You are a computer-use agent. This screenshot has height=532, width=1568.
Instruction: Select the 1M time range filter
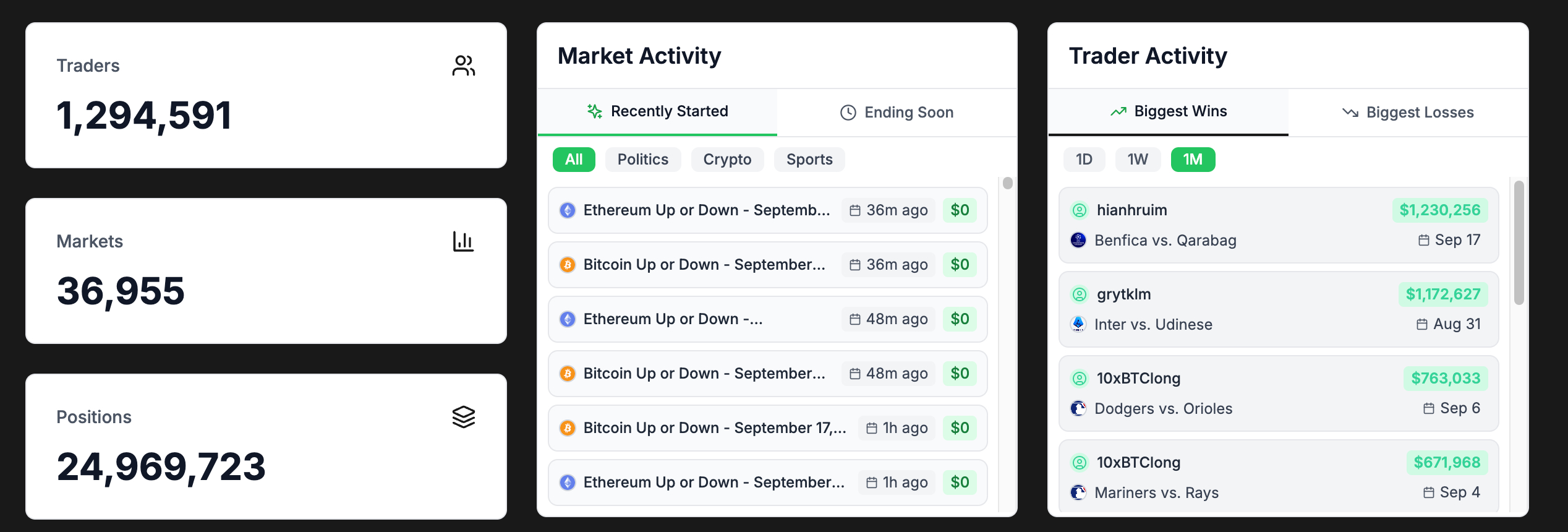1193,160
